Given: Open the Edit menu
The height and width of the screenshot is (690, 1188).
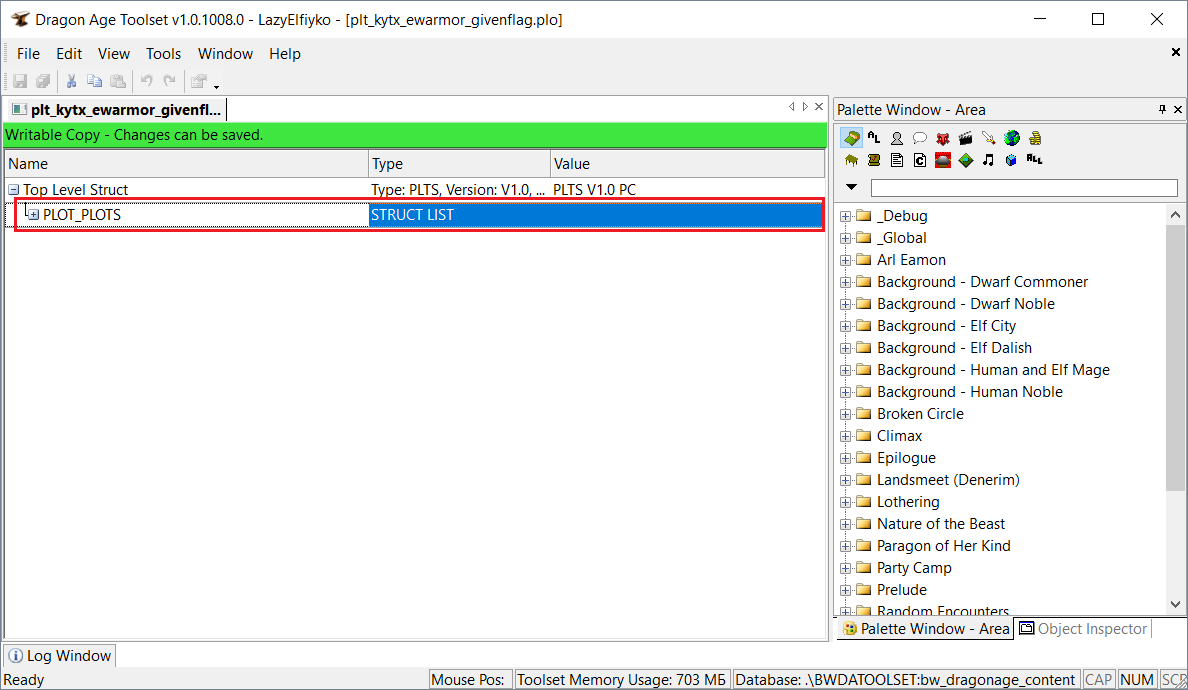Looking at the screenshot, I should pyautogui.click(x=69, y=54).
